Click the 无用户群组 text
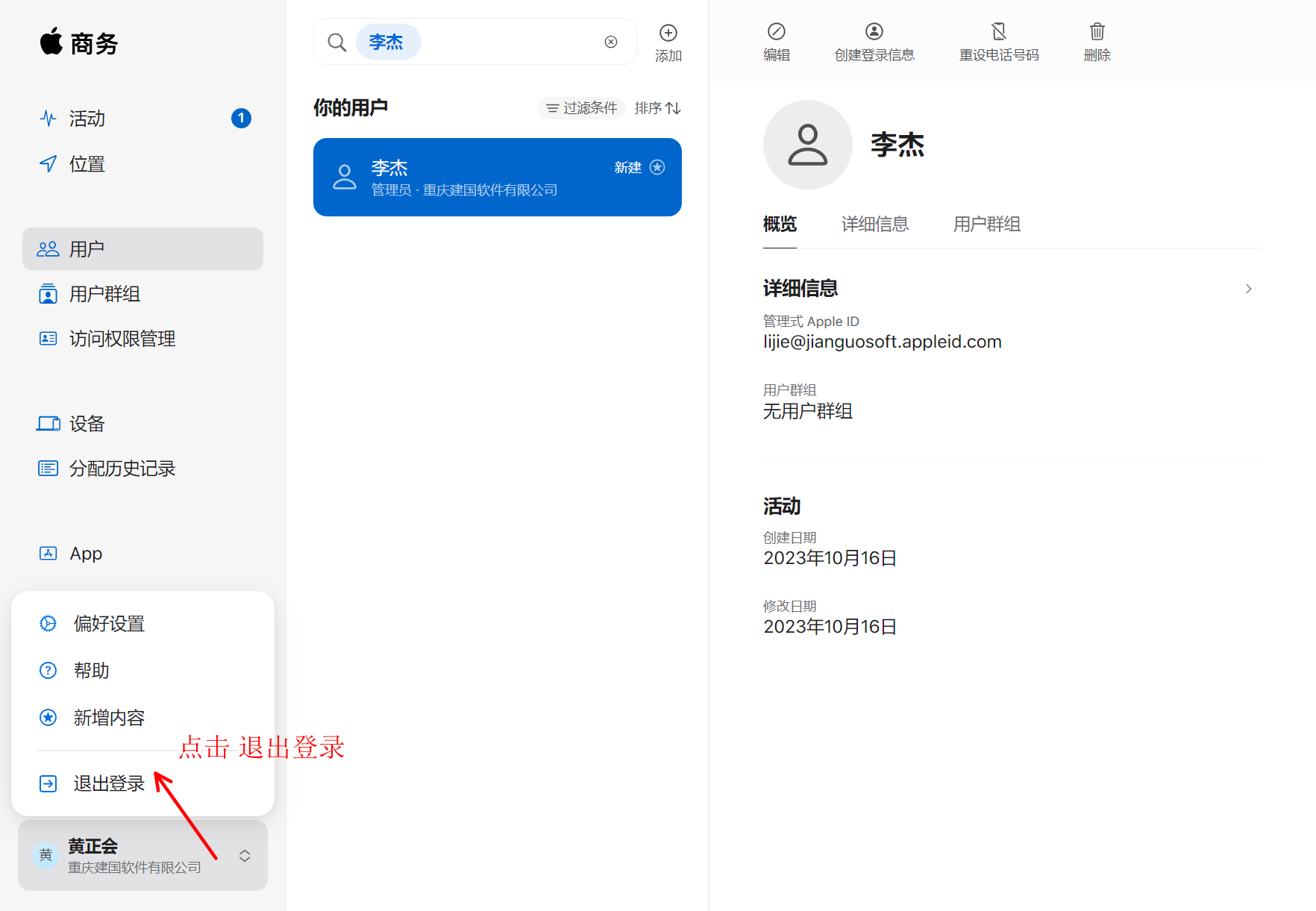This screenshot has height=911, width=1316. click(x=808, y=411)
